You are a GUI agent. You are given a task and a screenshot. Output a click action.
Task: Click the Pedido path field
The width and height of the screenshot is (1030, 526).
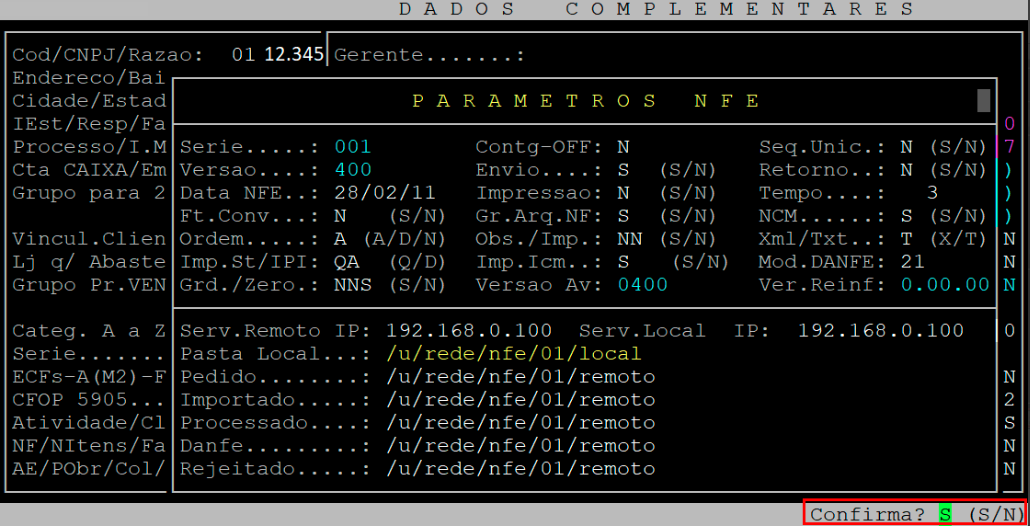tap(520, 377)
